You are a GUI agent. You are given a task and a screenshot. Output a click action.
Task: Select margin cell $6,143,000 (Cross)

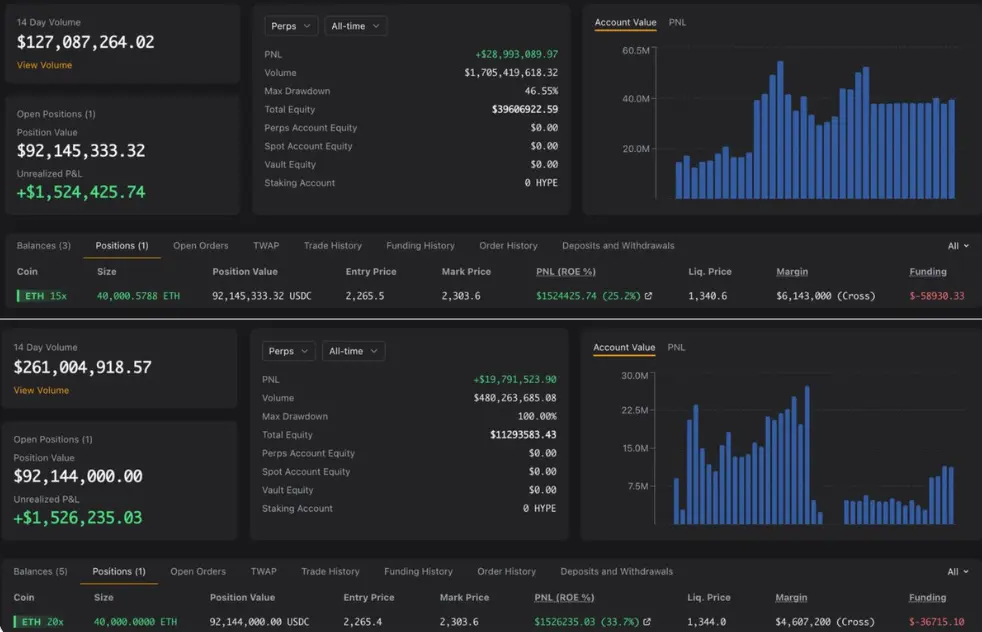825,296
